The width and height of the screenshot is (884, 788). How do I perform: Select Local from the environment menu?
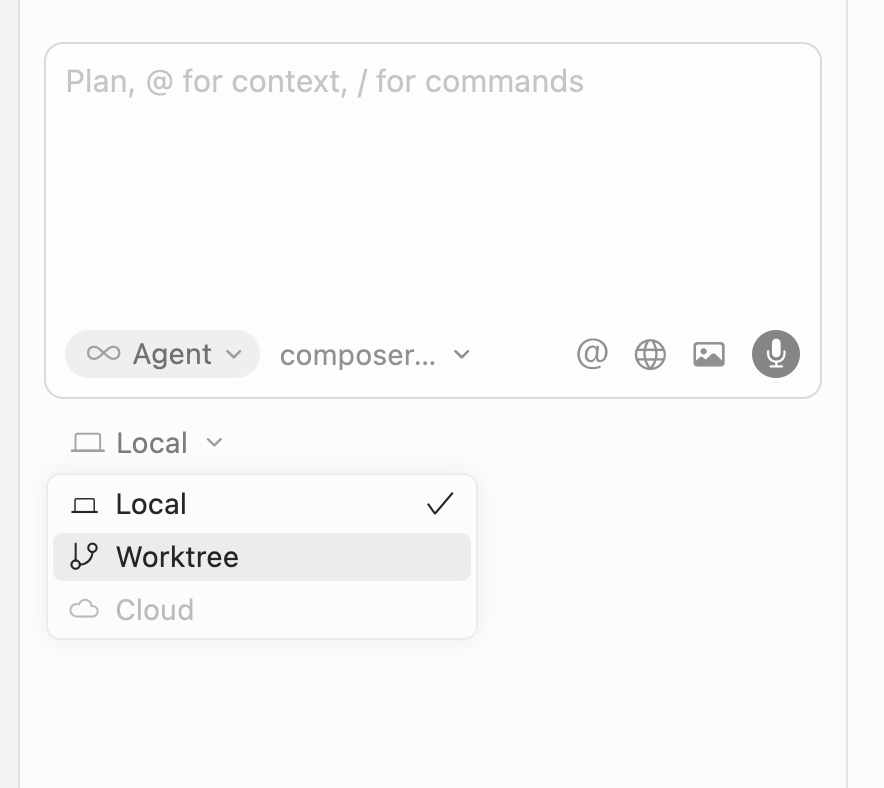151,504
